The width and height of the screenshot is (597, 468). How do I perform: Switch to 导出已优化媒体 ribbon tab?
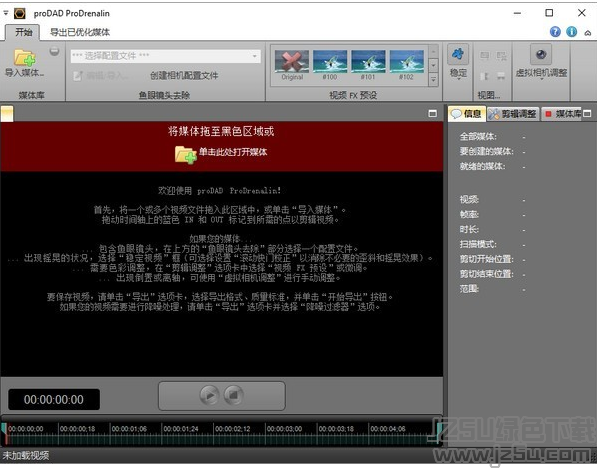(x=80, y=32)
